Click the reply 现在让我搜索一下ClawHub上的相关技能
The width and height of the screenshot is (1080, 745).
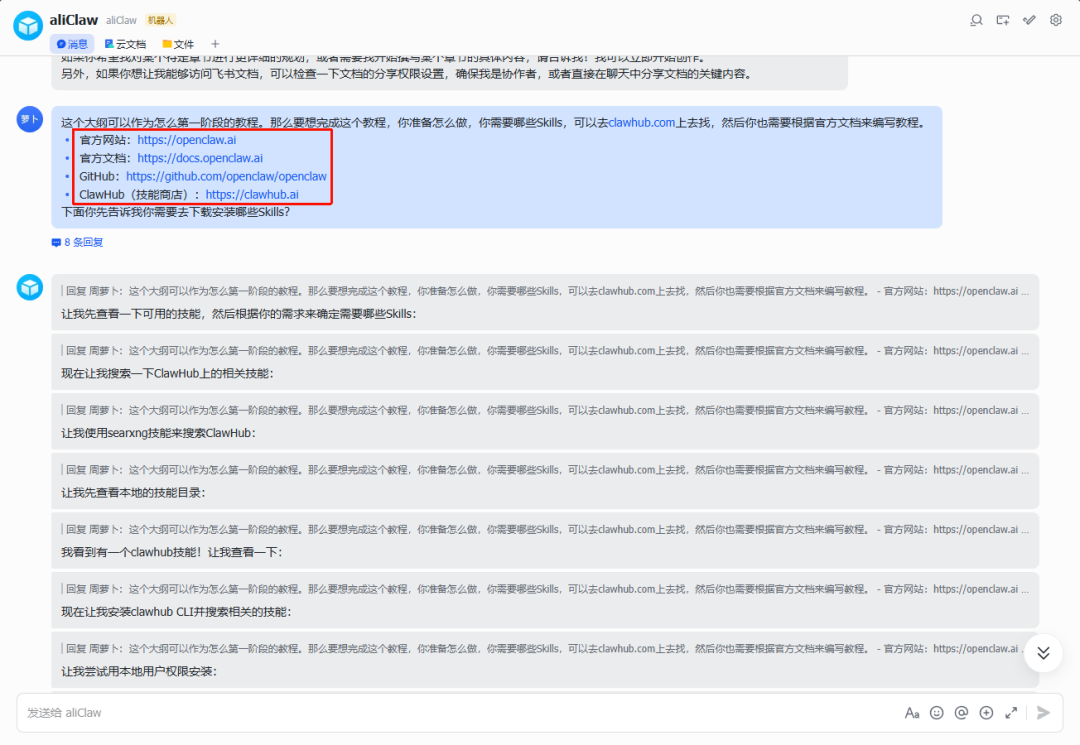point(545,362)
